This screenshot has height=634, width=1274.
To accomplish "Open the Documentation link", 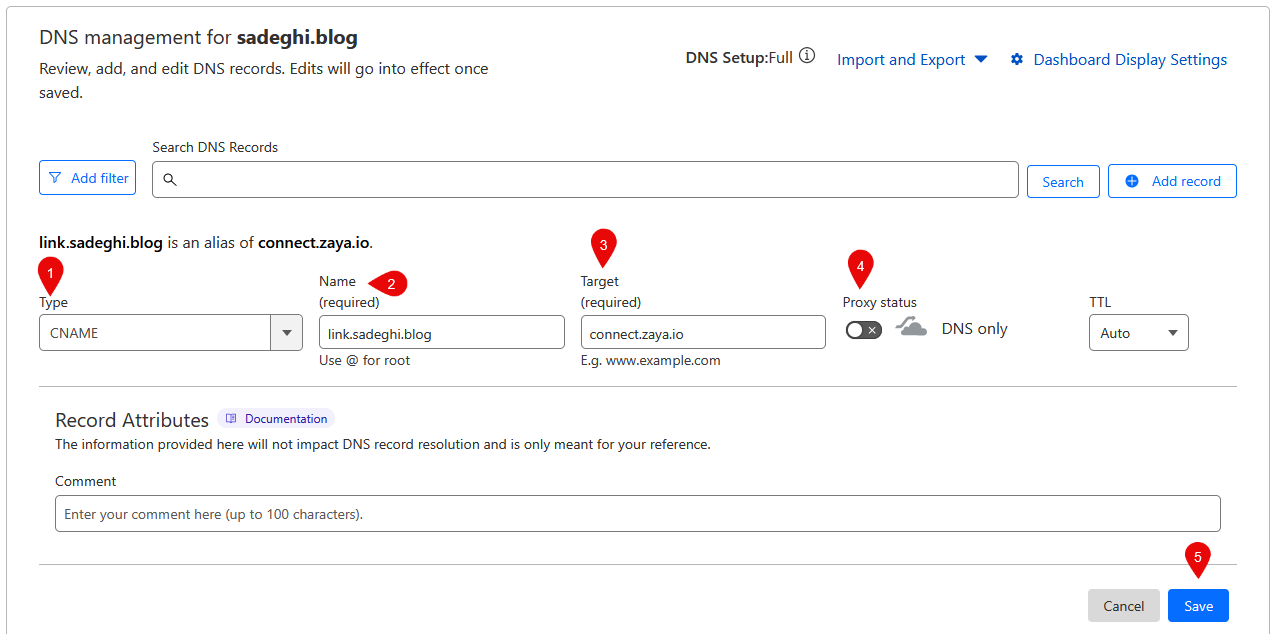I will (285, 419).
